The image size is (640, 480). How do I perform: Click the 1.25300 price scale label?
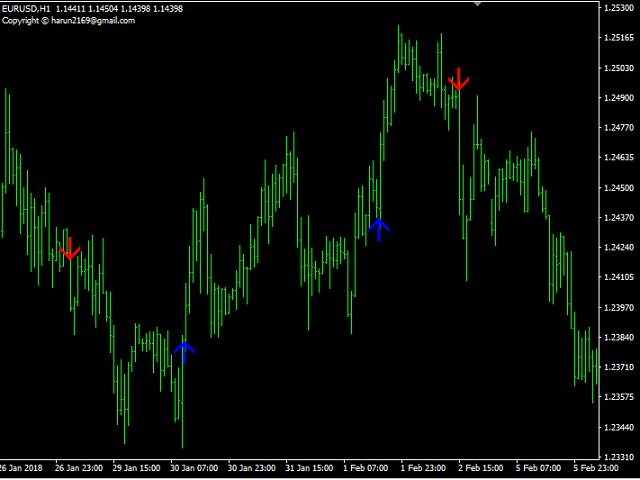click(619, 8)
